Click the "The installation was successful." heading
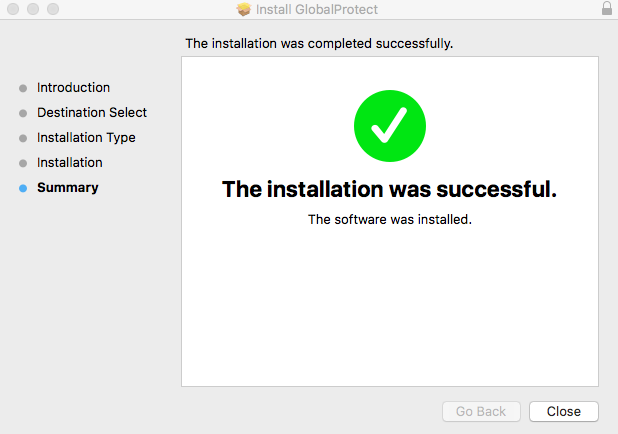The image size is (618, 434). [389, 189]
